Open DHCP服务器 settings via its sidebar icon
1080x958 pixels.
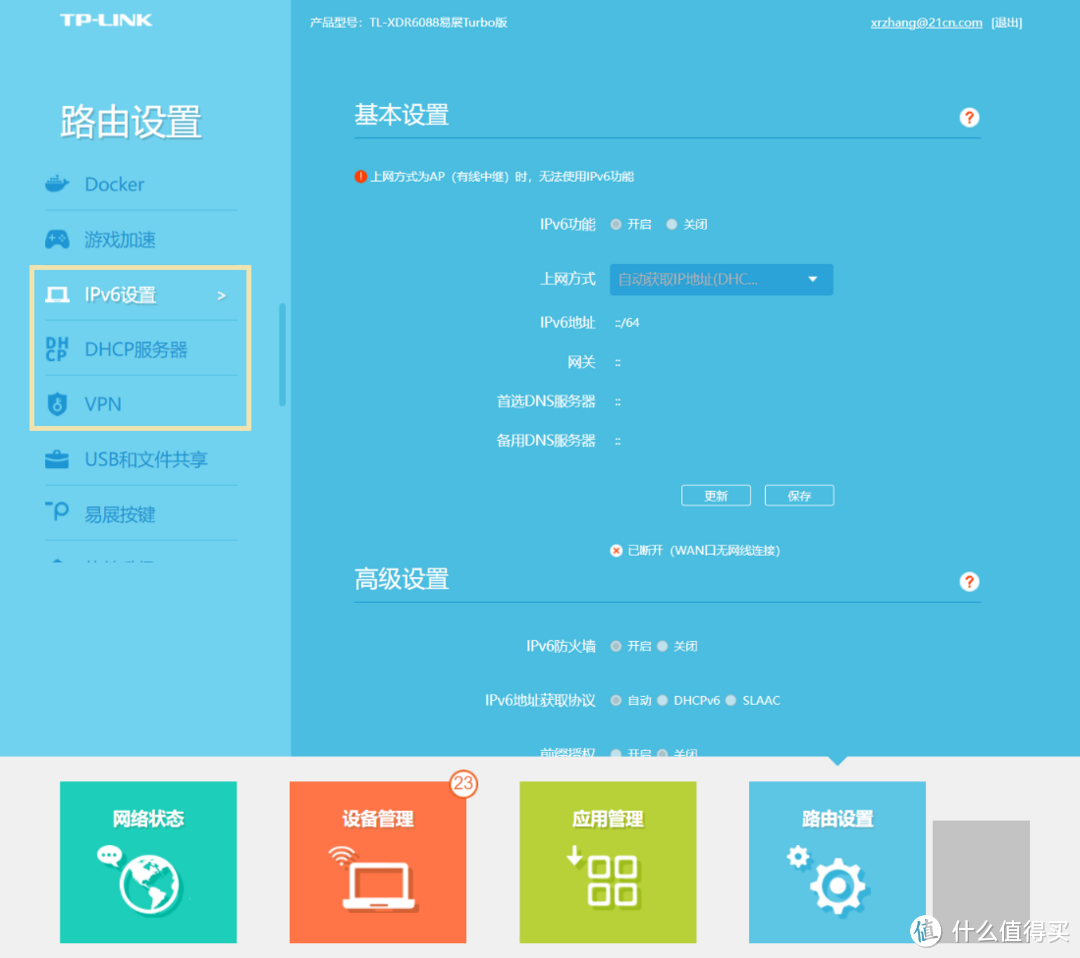(57, 349)
